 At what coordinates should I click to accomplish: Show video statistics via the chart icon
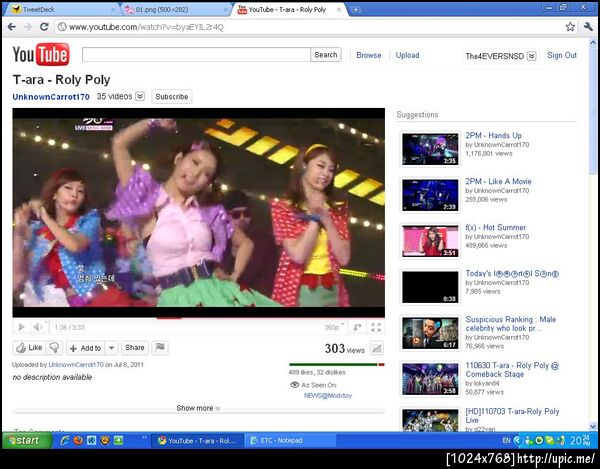(x=377, y=348)
